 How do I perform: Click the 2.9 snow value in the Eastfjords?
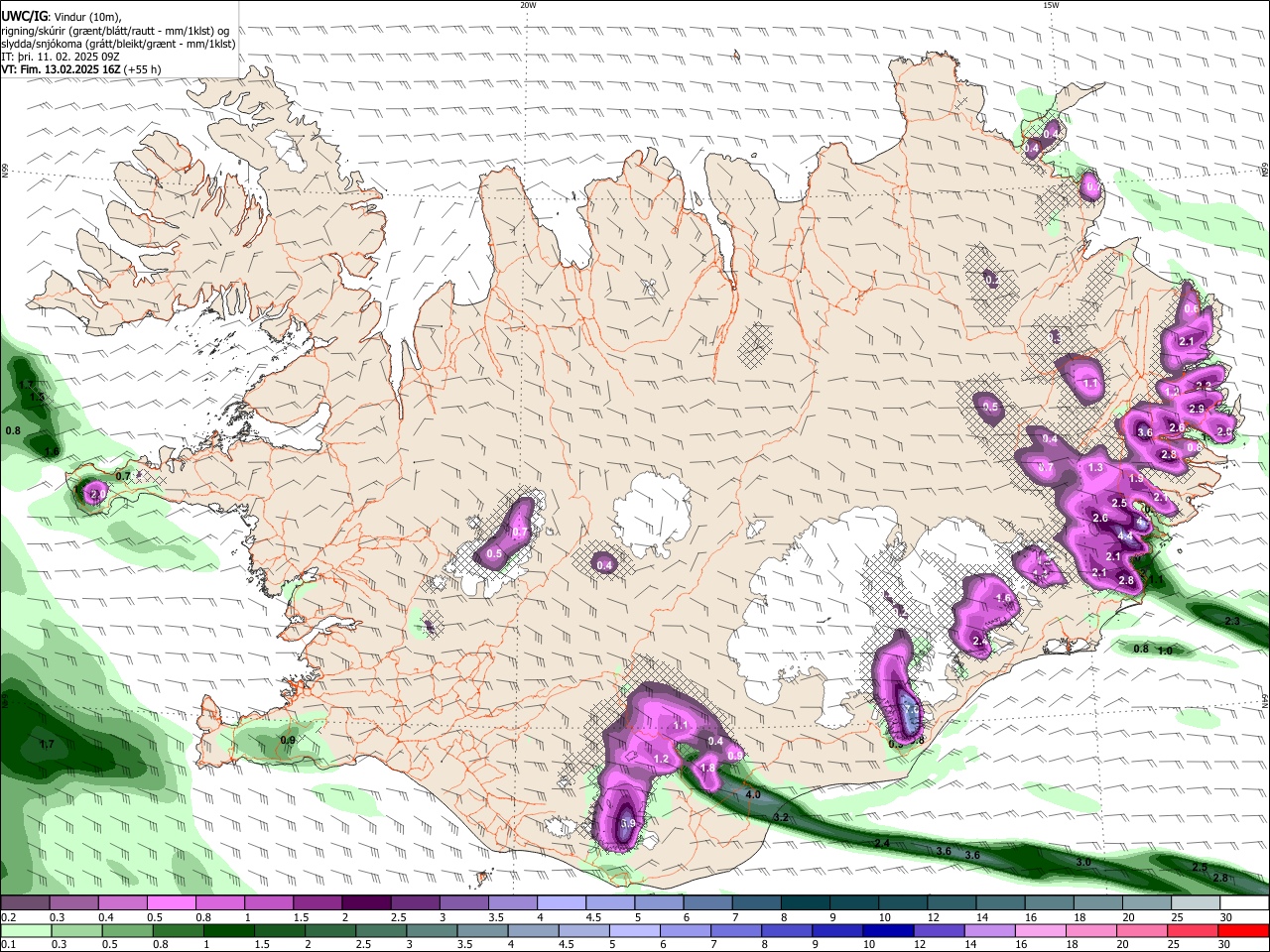1197,409
